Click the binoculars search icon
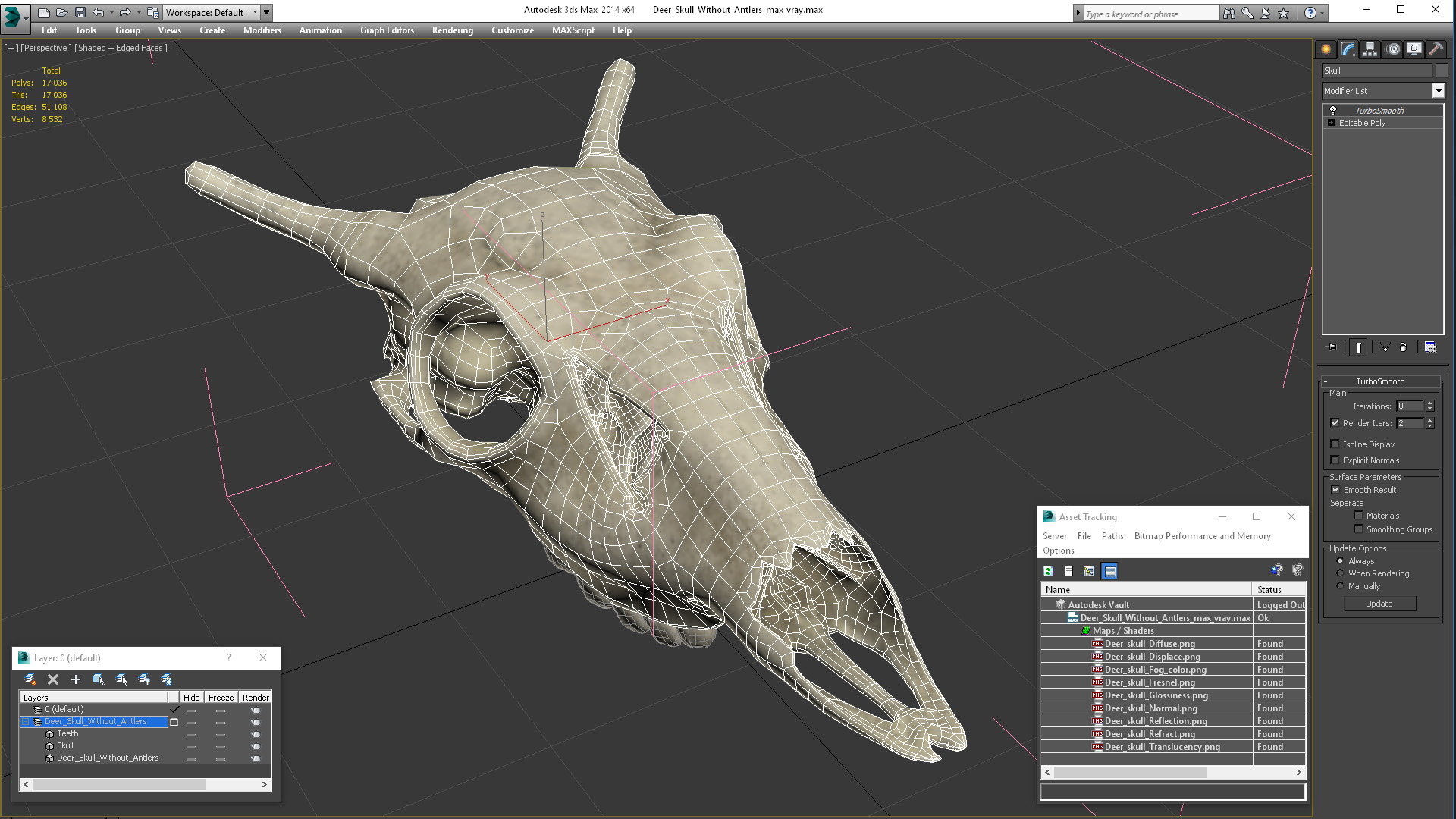 point(1229,13)
